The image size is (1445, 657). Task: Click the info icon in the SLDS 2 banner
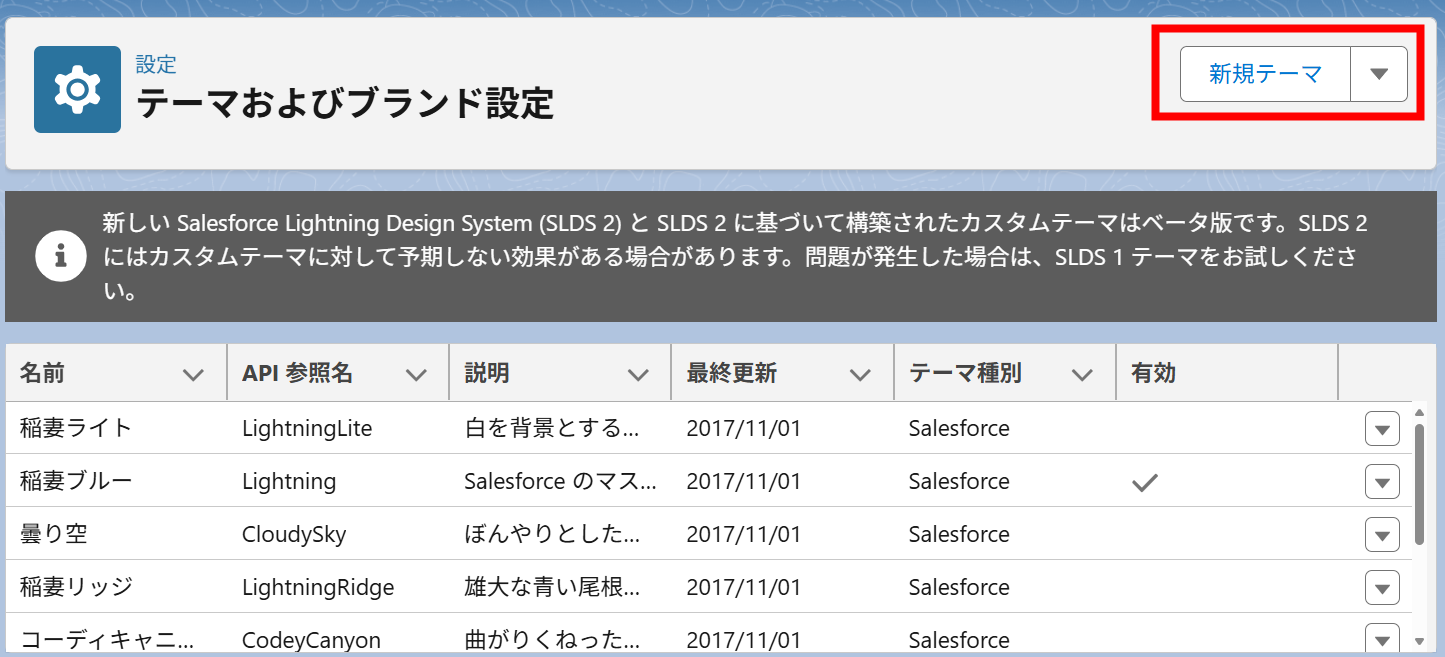61,256
